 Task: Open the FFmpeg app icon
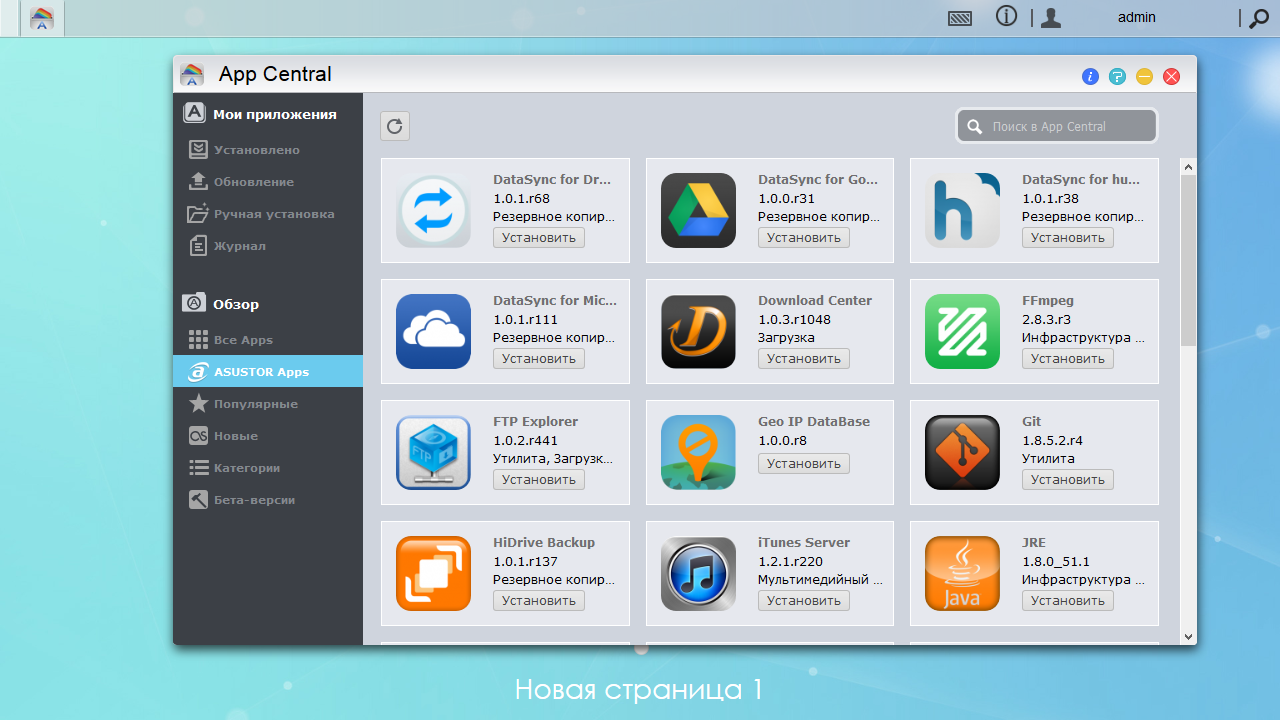click(x=962, y=331)
